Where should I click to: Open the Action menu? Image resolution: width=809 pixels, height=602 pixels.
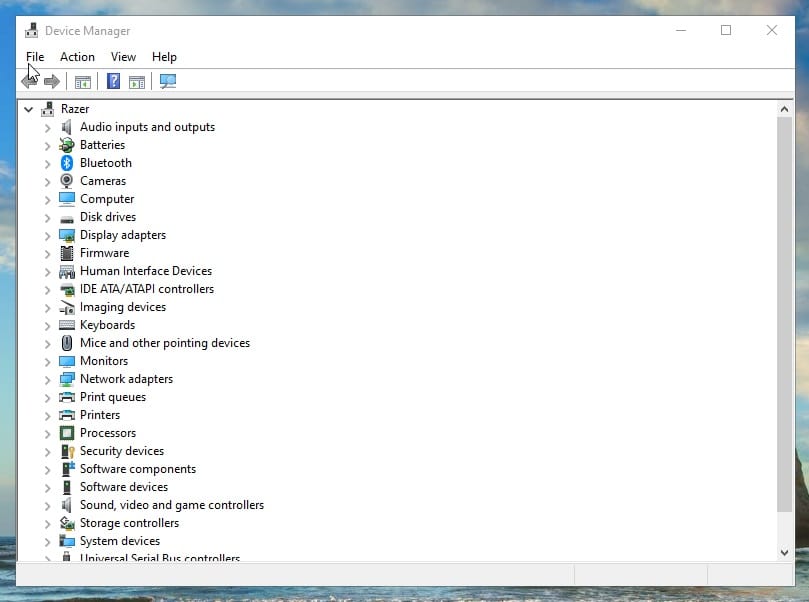[77, 57]
